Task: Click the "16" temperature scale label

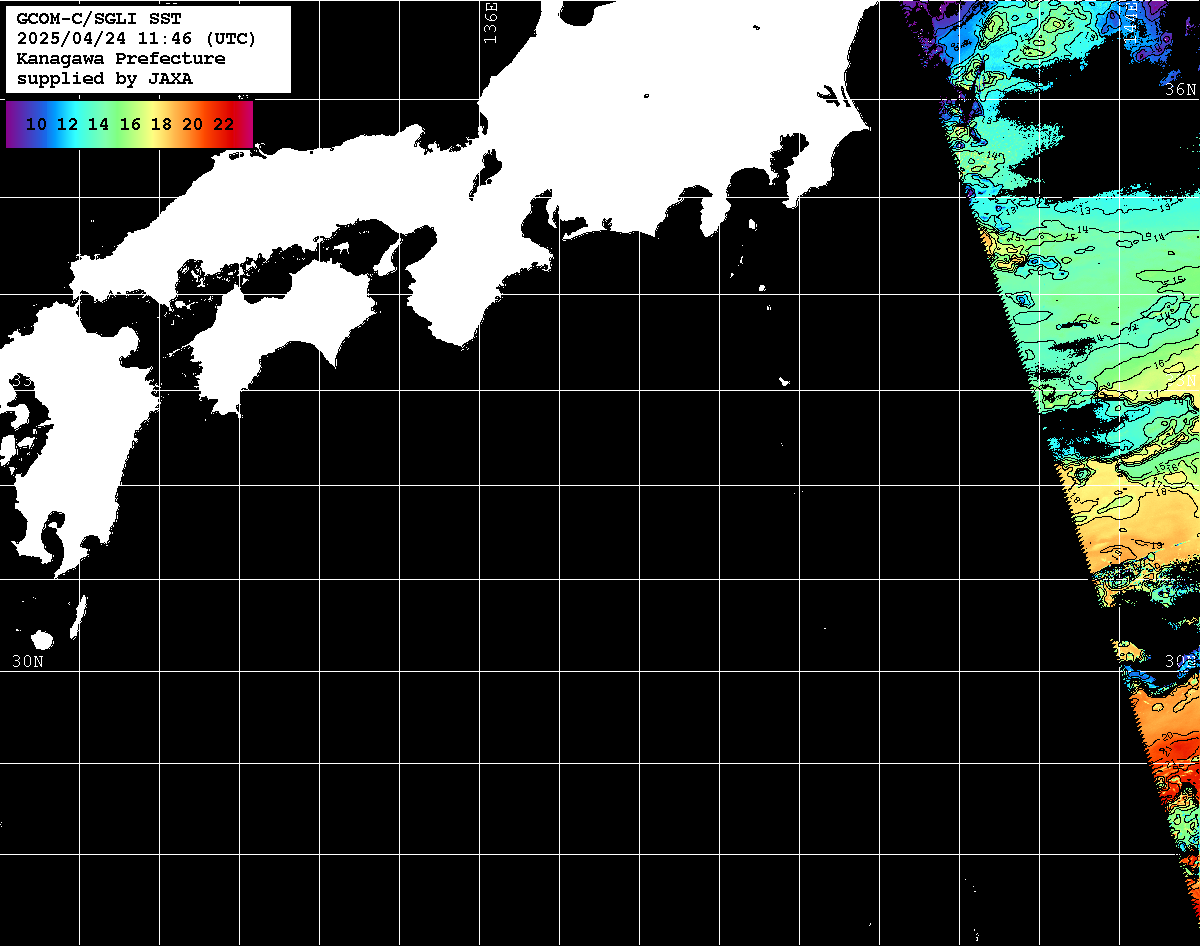Action: [x=130, y=125]
